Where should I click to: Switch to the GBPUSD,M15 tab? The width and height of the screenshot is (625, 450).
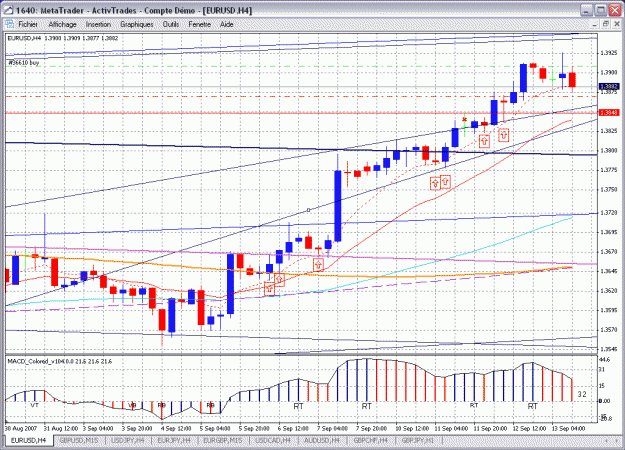(x=79, y=440)
